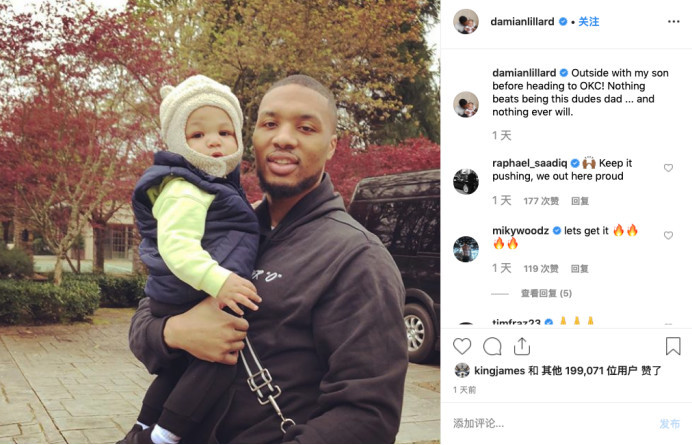The image size is (692, 445).
Task: Save post with bookmark icon
Action: [673, 346]
